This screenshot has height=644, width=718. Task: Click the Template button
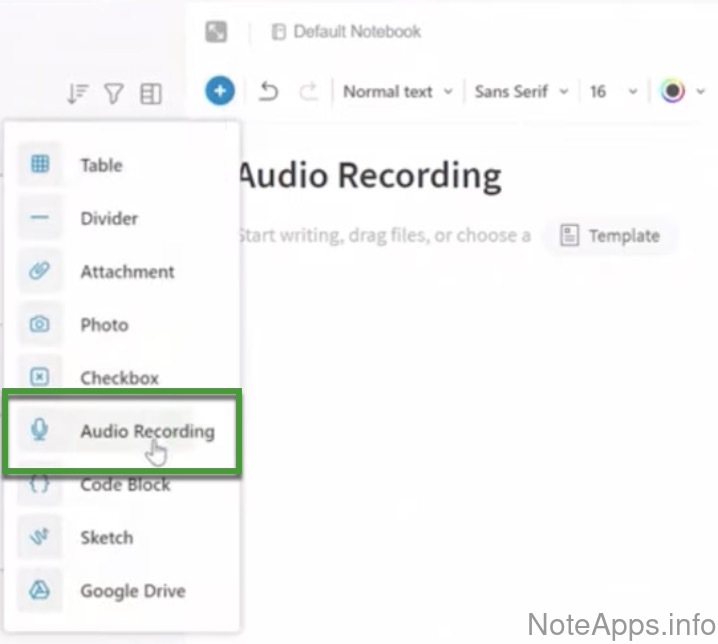click(x=610, y=236)
